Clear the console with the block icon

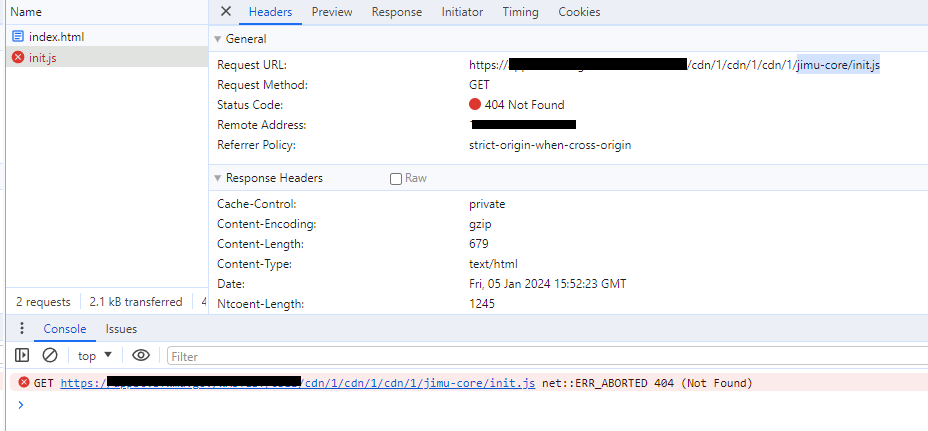point(49,355)
